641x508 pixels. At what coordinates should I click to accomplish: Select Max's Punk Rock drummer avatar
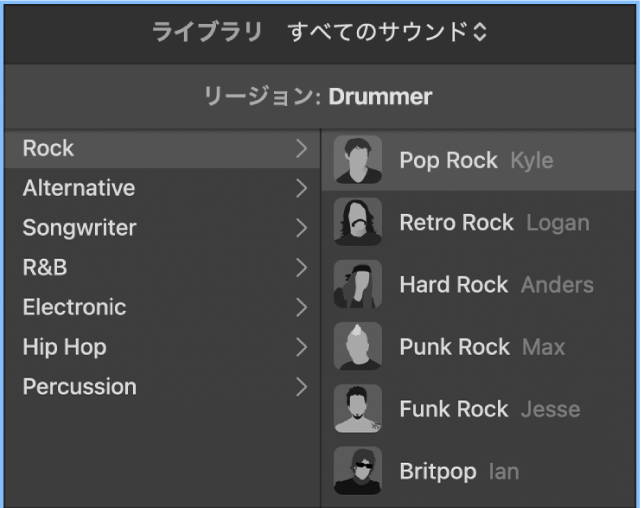(x=358, y=346)
